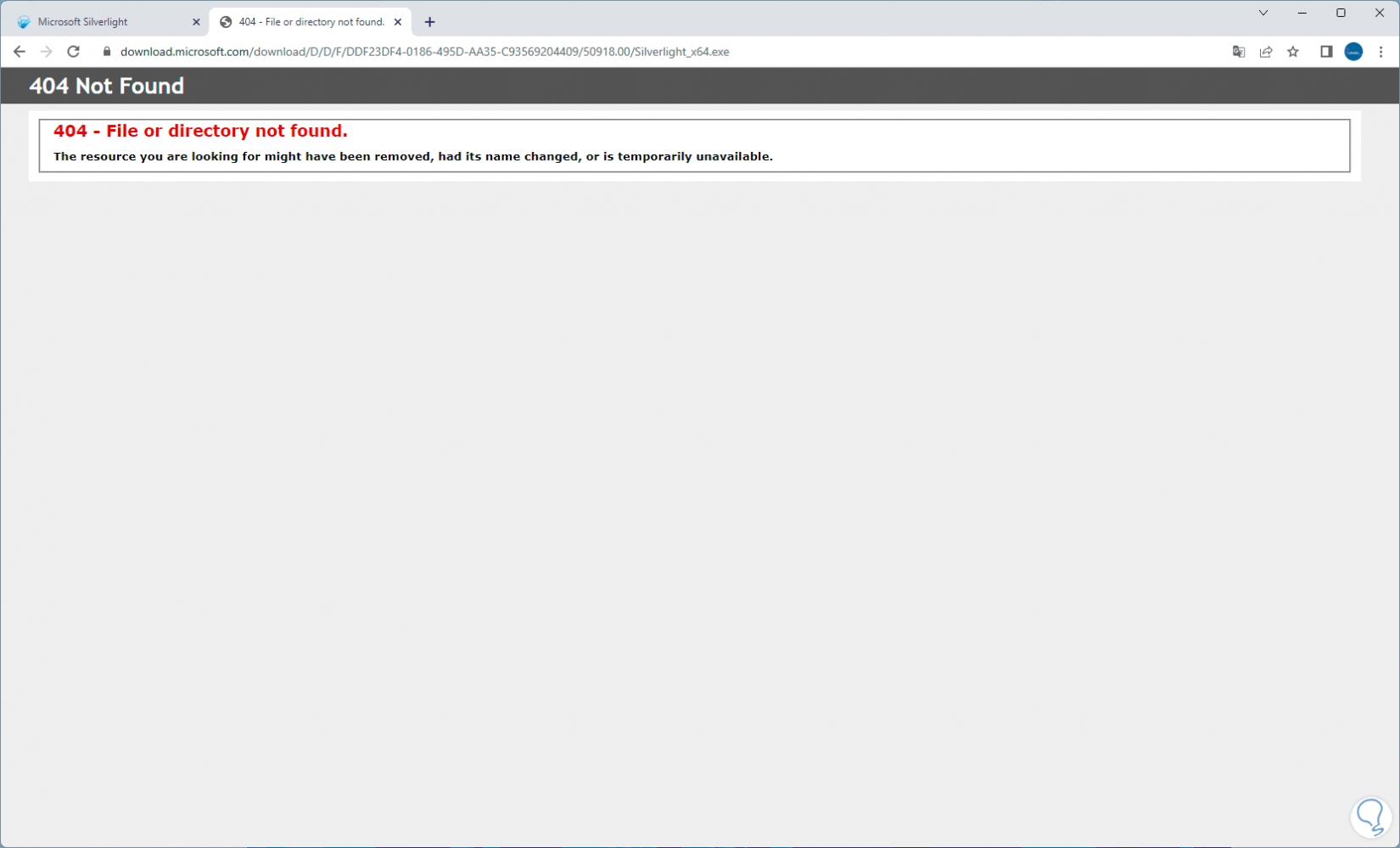Minimize the Chrome window
Image resolution: width=1400 pixels, height=848 pixels.
[1302, 13]
